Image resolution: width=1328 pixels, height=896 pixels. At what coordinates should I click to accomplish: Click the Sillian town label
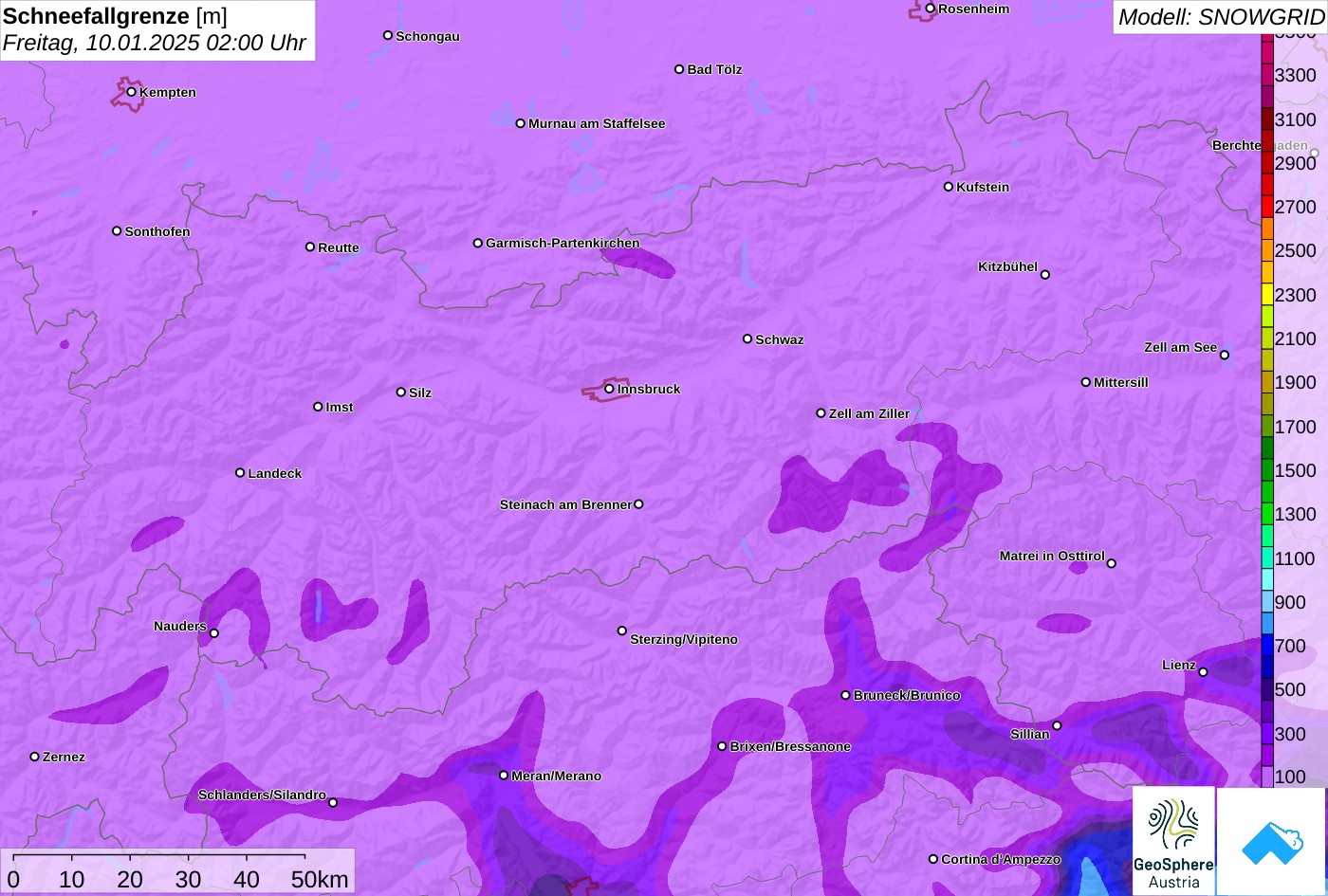click(x=1030, y=734)
